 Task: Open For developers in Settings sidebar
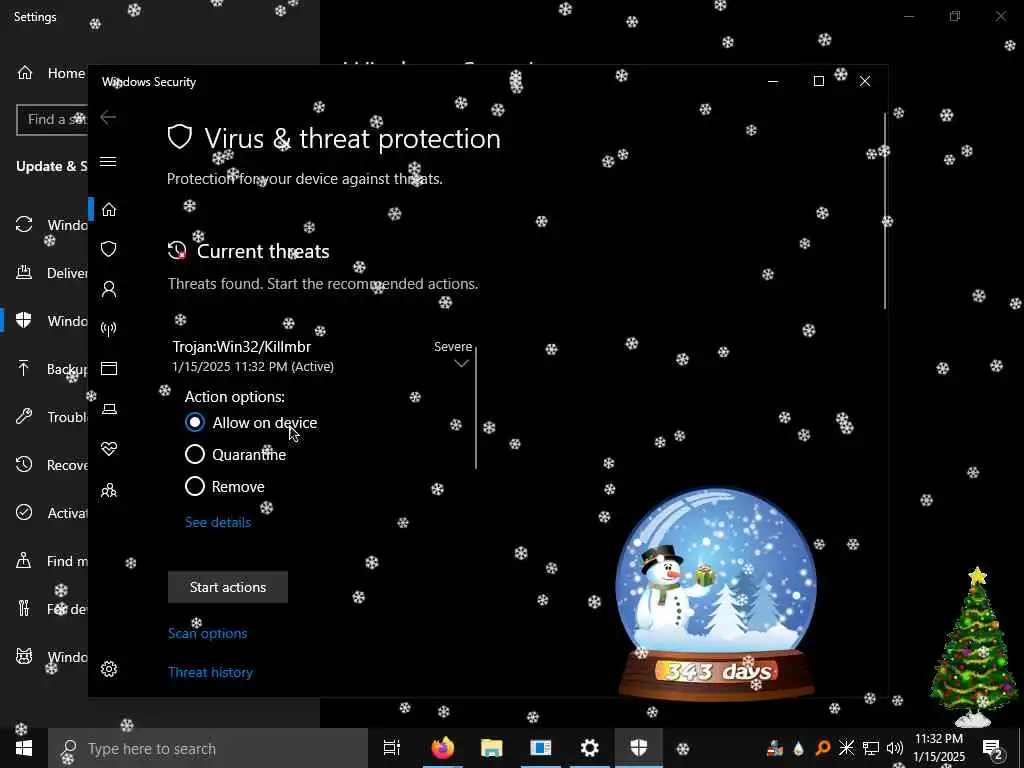click(x=51, y=609)
